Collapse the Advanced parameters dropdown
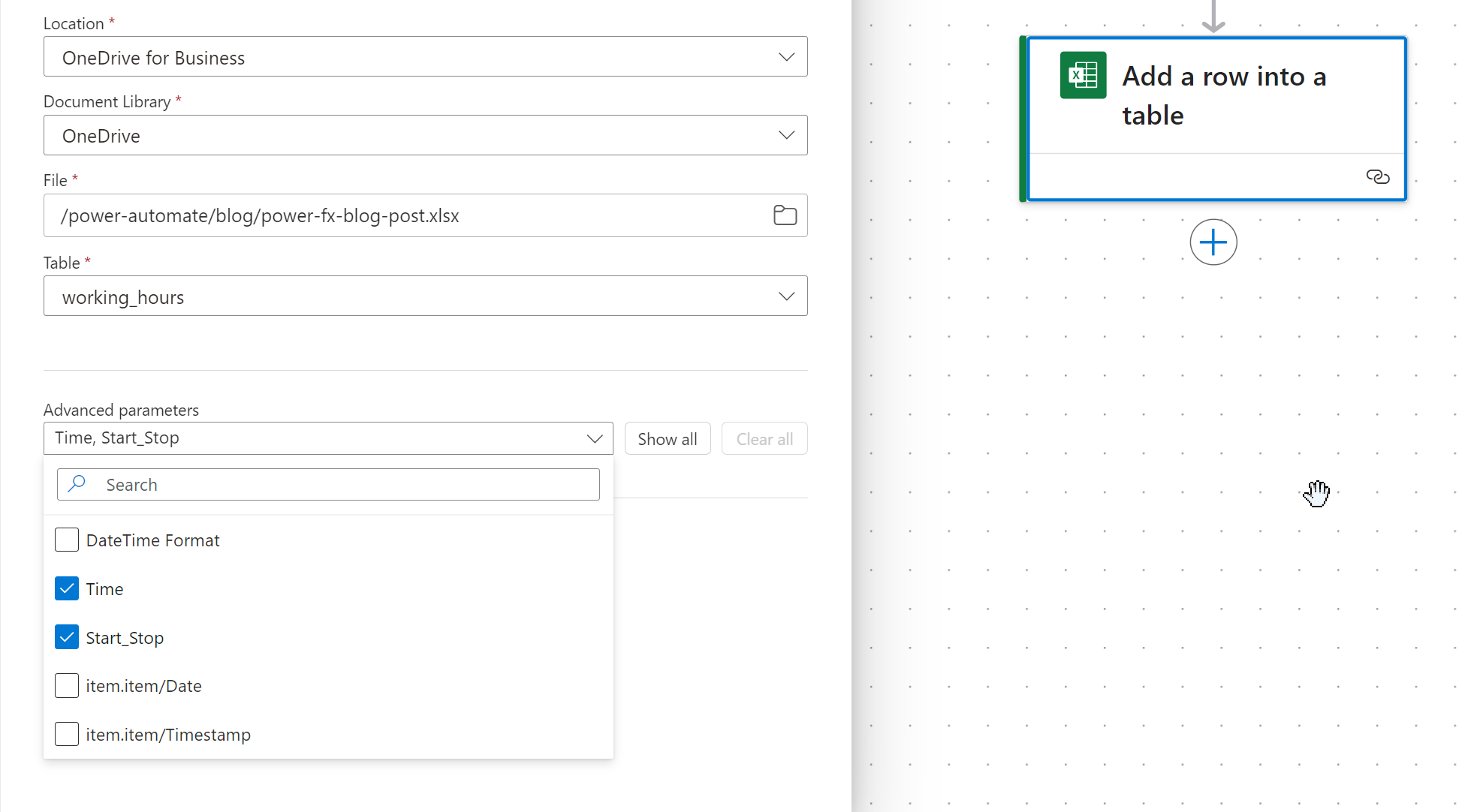Screen dimensions: 1483x812 coord(594,438)
